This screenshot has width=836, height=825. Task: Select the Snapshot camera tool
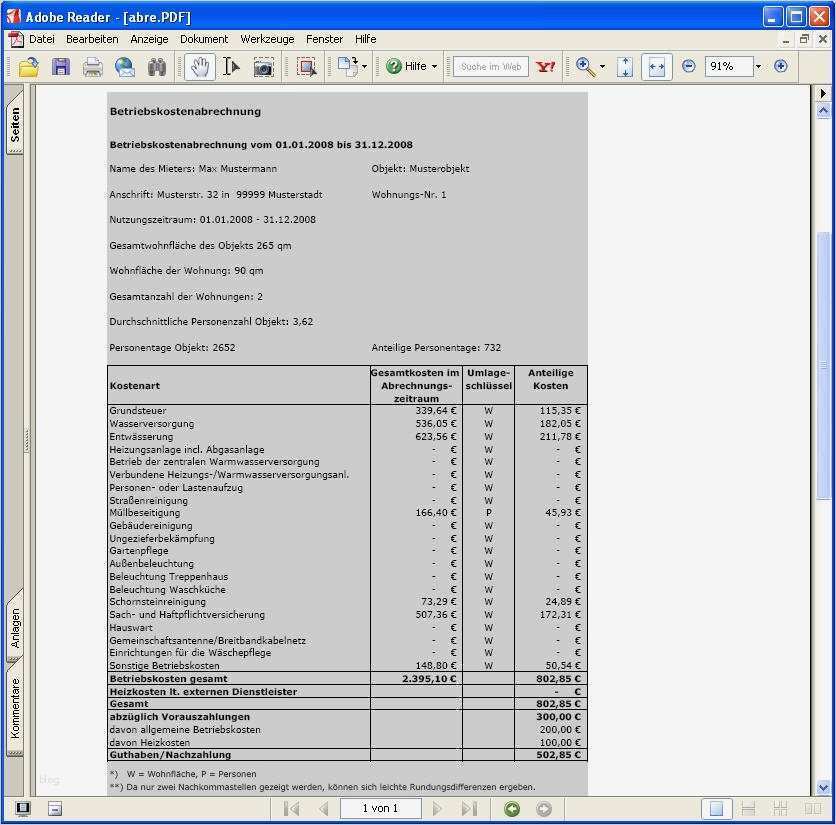click(x=263, y=66)
